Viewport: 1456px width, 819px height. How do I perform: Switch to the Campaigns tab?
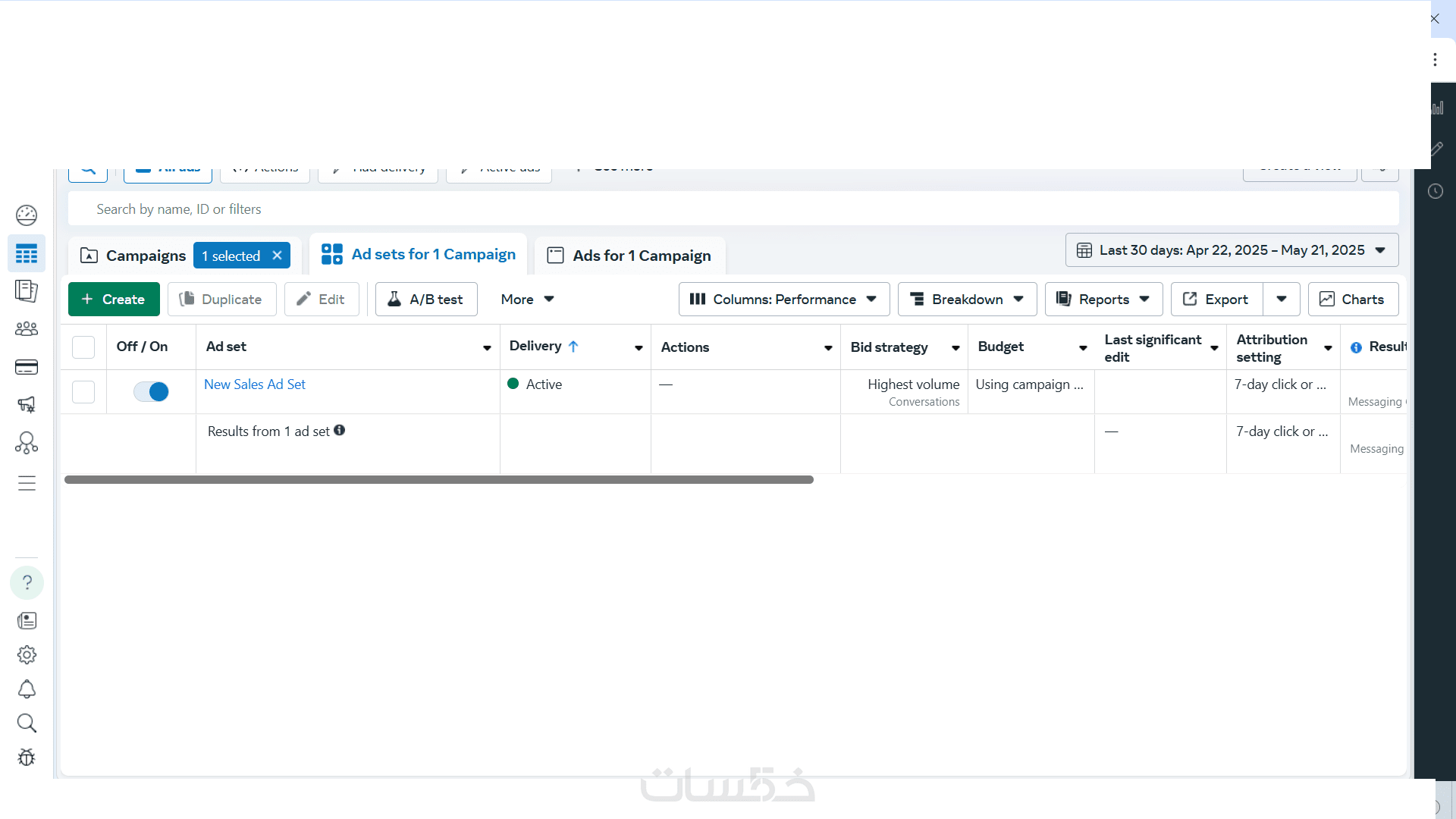133,256
